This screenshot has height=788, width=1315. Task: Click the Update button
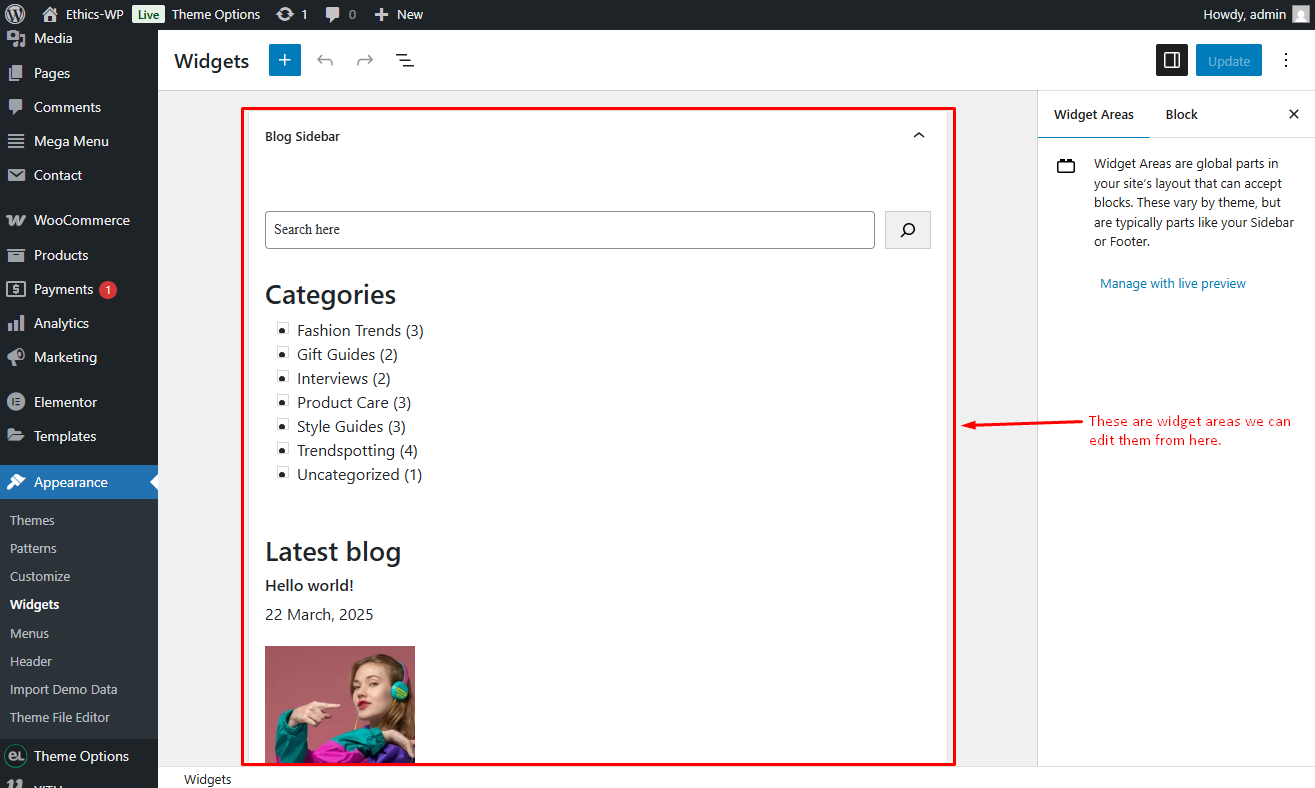(x=1229, y=60)
